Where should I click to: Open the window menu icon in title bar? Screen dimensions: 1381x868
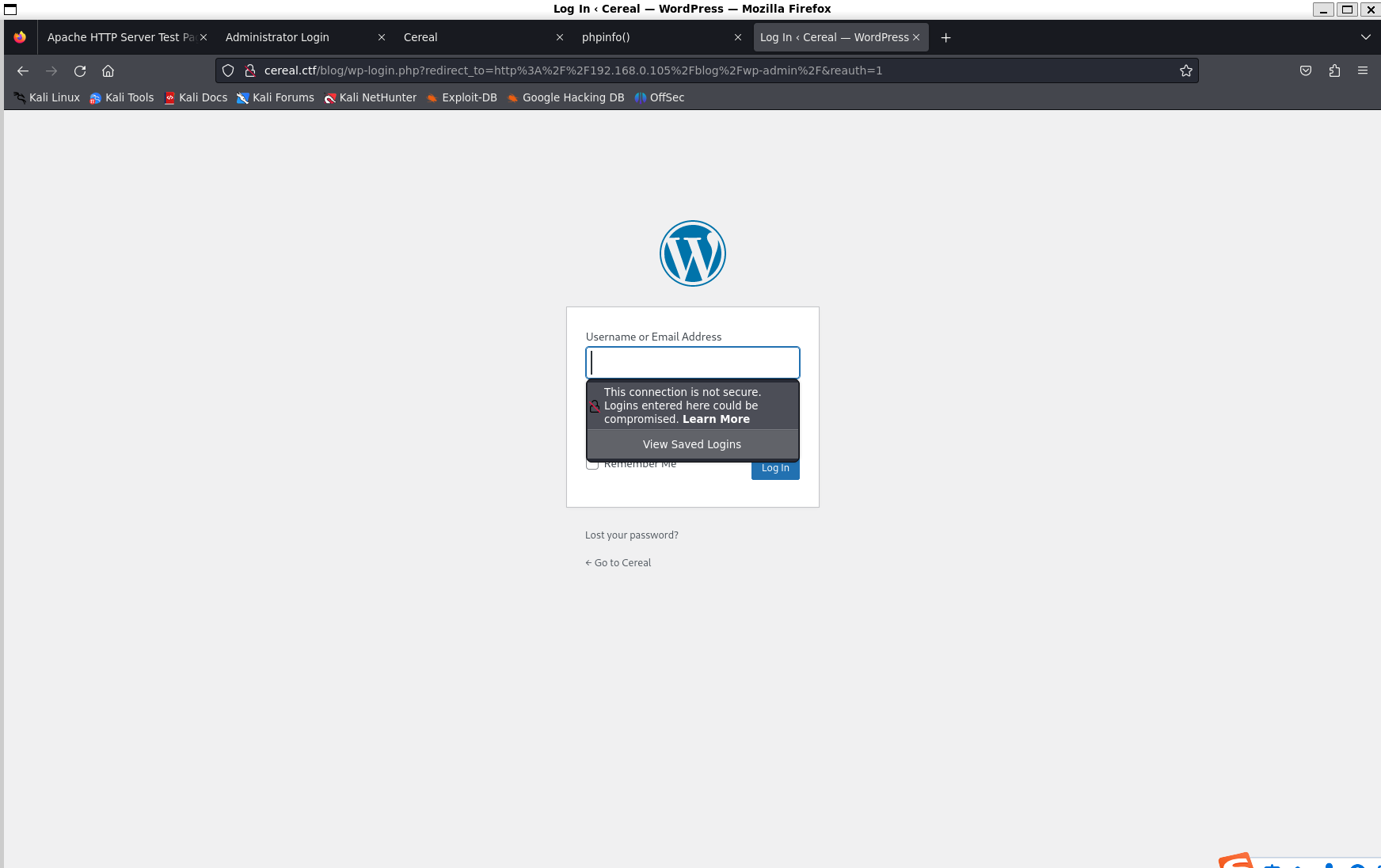(10, 10)
